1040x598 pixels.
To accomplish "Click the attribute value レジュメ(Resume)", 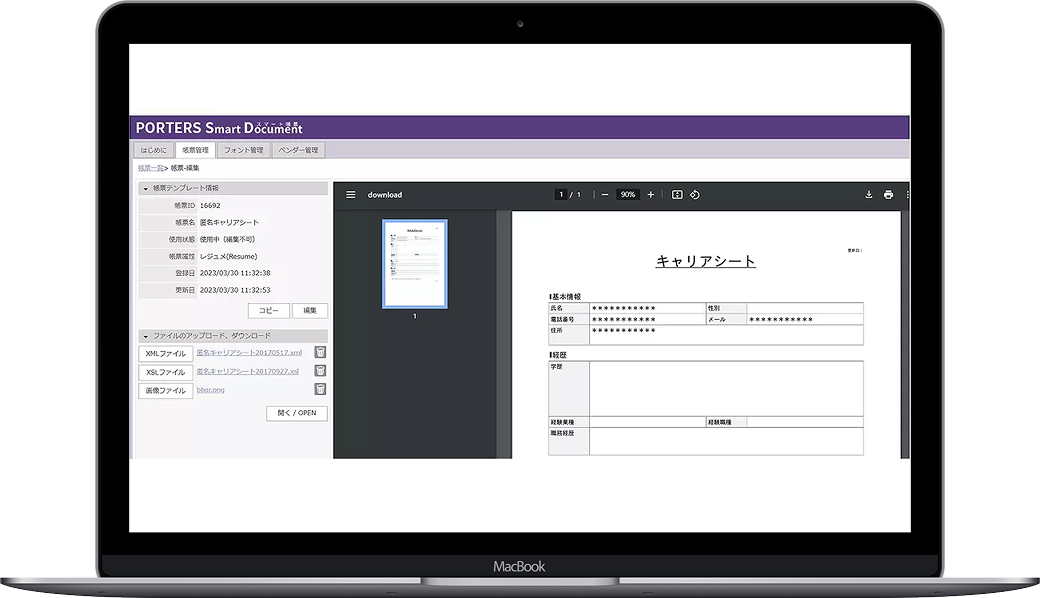I will pyautogui.click(x=229, y=257).
